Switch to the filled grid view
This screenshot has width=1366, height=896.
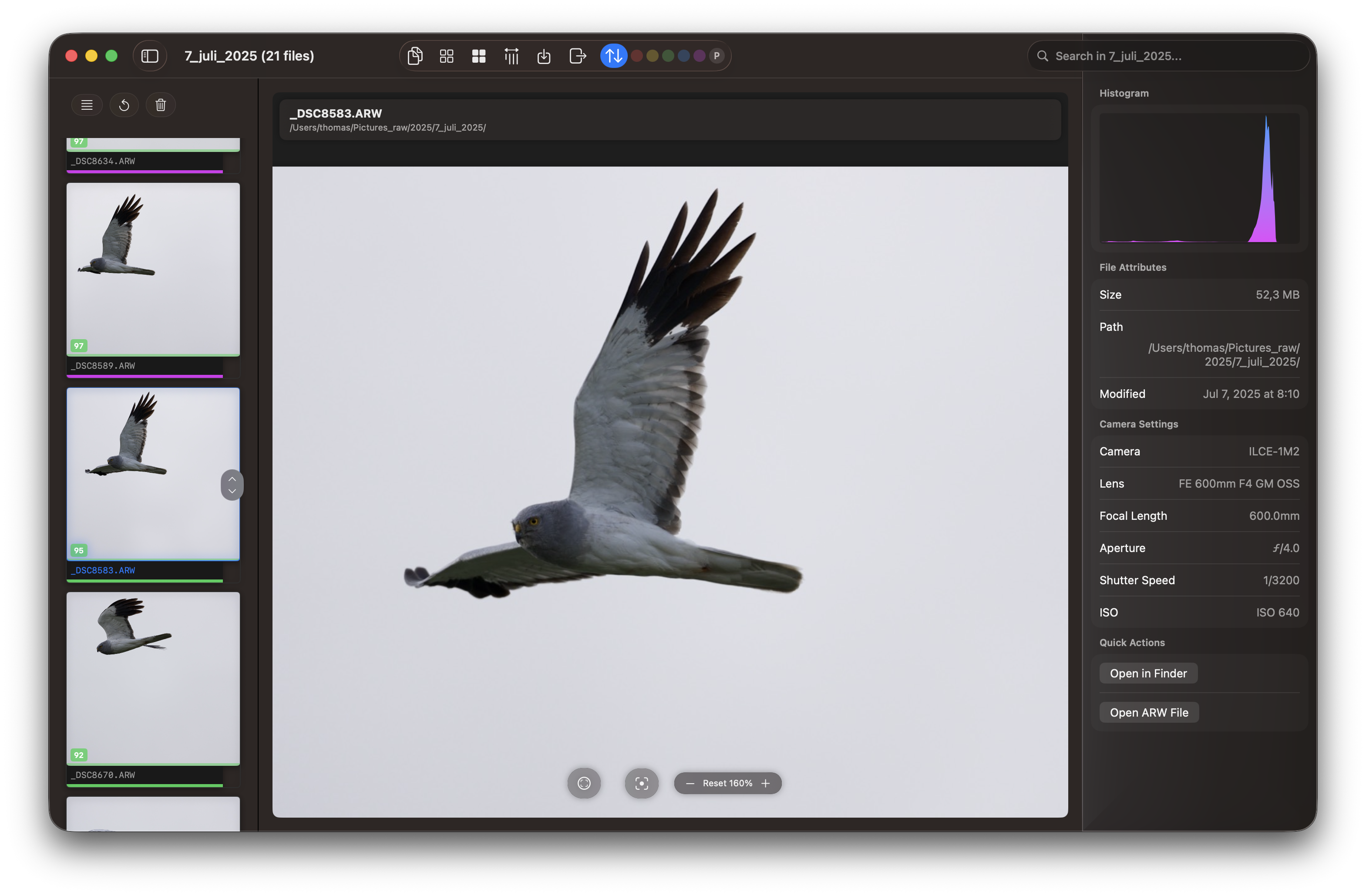(x=479, y=56)
